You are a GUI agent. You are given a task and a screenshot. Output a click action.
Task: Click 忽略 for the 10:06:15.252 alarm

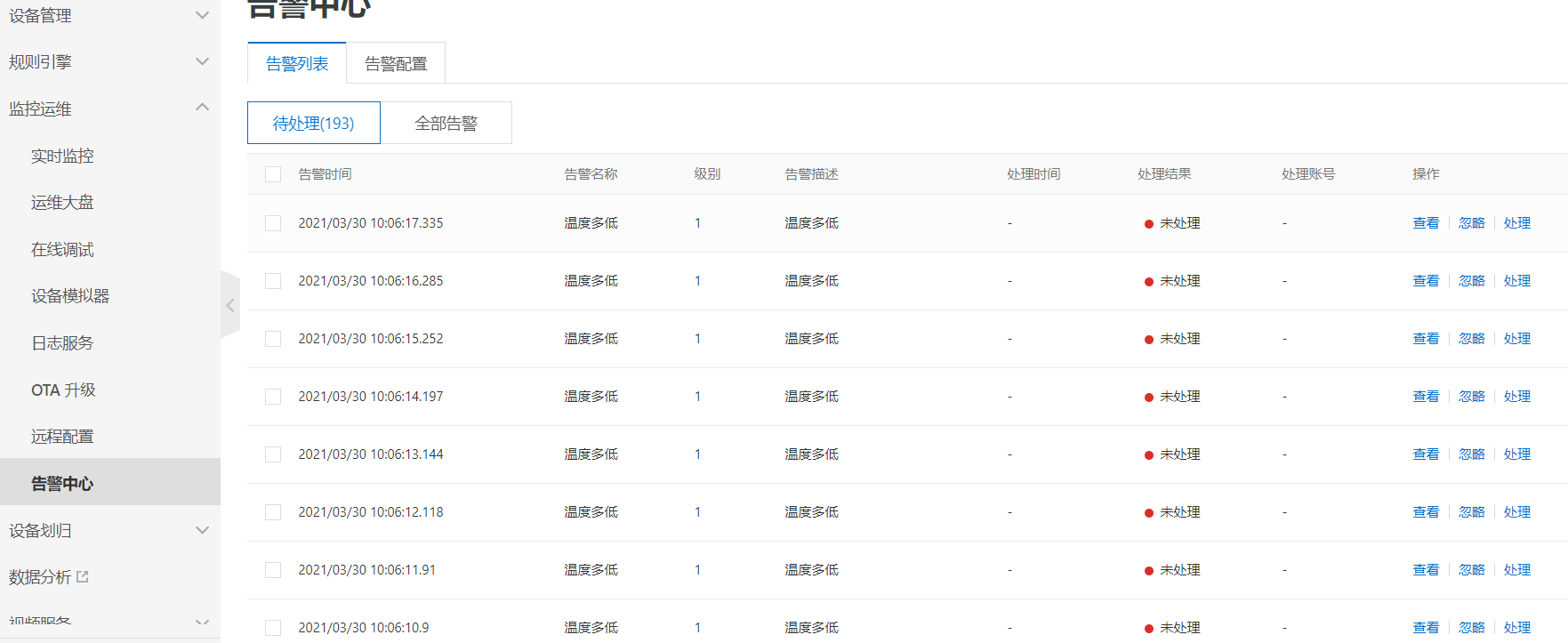pos(1472,339)
